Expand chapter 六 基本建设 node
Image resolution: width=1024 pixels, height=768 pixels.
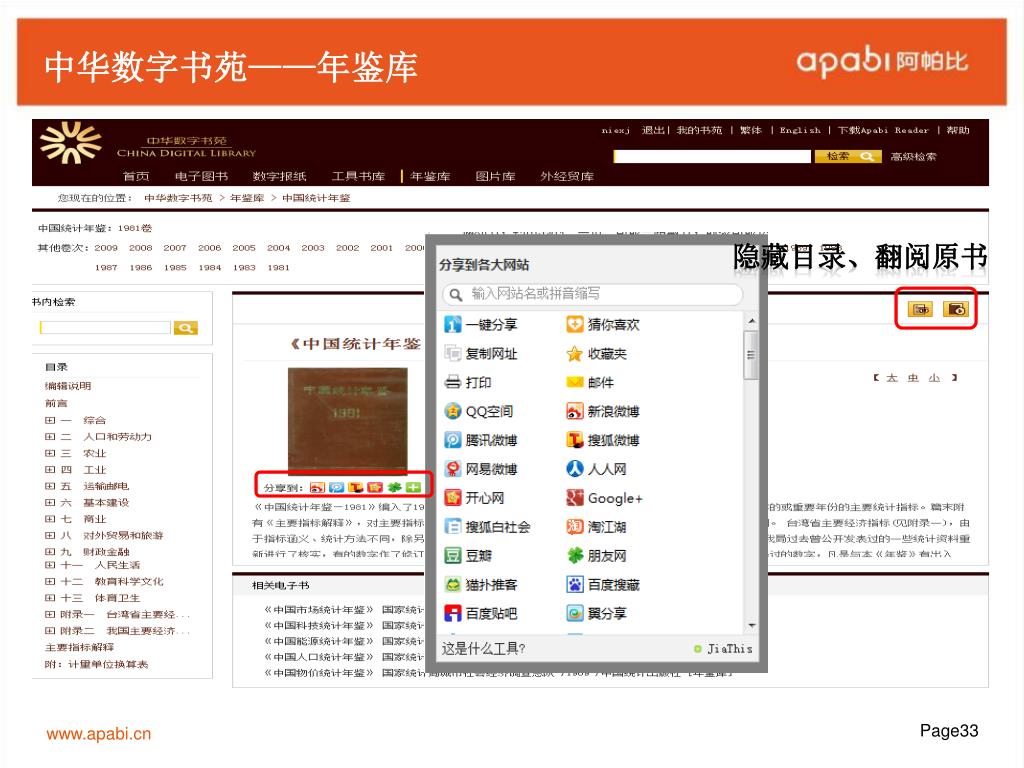(50, 502)
